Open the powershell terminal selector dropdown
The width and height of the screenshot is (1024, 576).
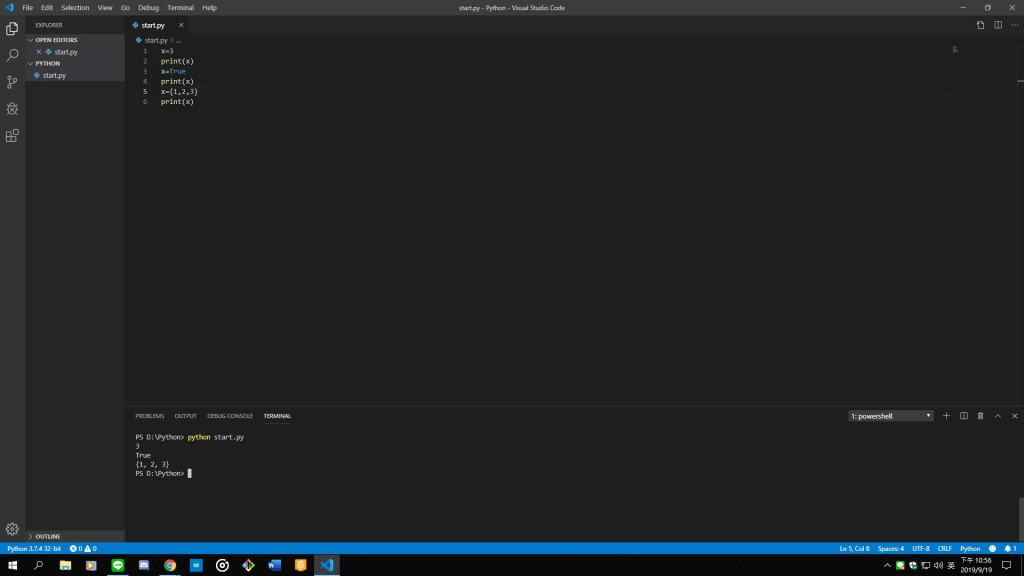point(891,416)
